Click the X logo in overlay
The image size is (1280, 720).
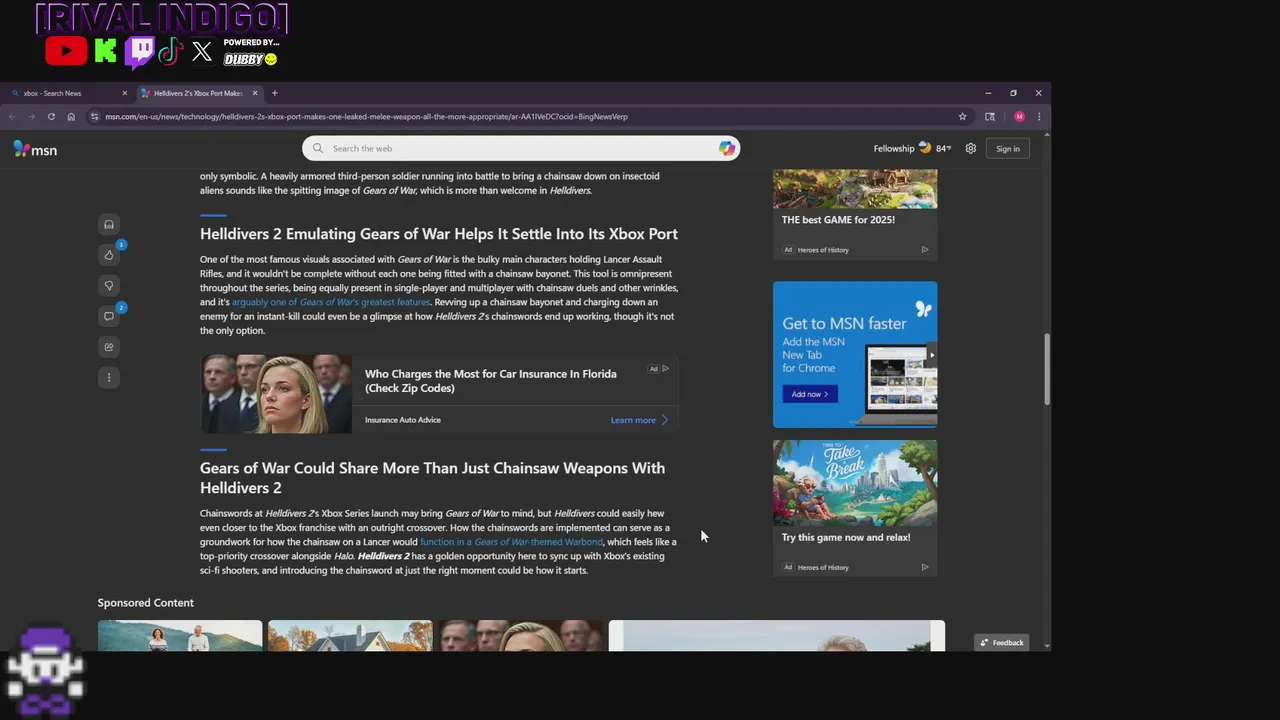pos(202,51)
